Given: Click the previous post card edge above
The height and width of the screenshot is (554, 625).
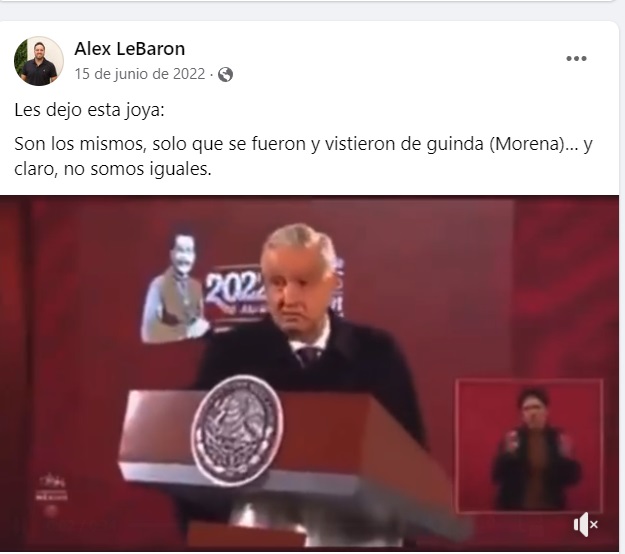Looking at the screenshot, I should click(x=307, y=1).
